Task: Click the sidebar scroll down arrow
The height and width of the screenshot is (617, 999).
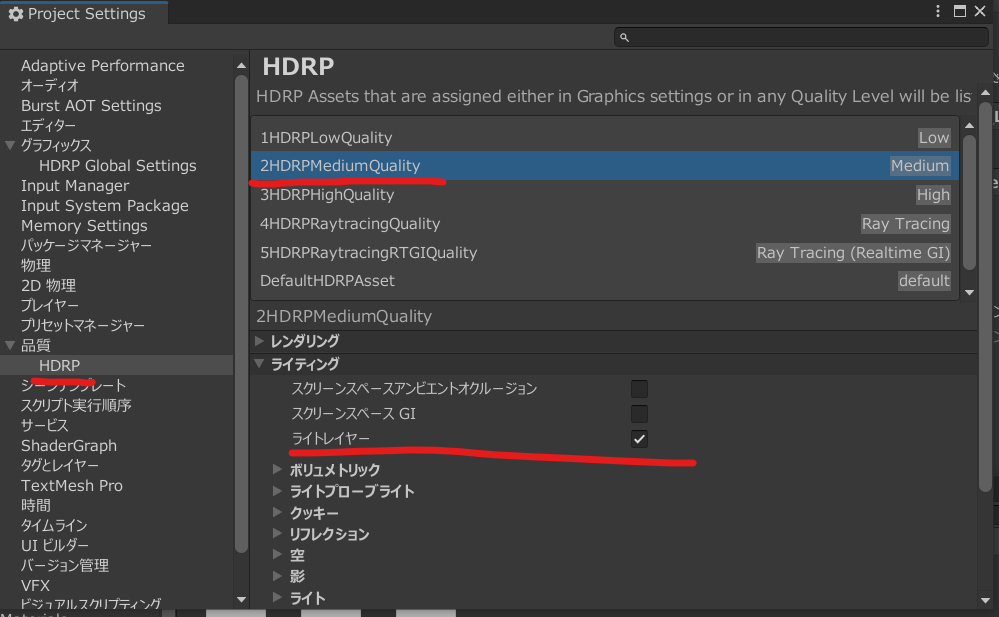Action: point(241,597)
